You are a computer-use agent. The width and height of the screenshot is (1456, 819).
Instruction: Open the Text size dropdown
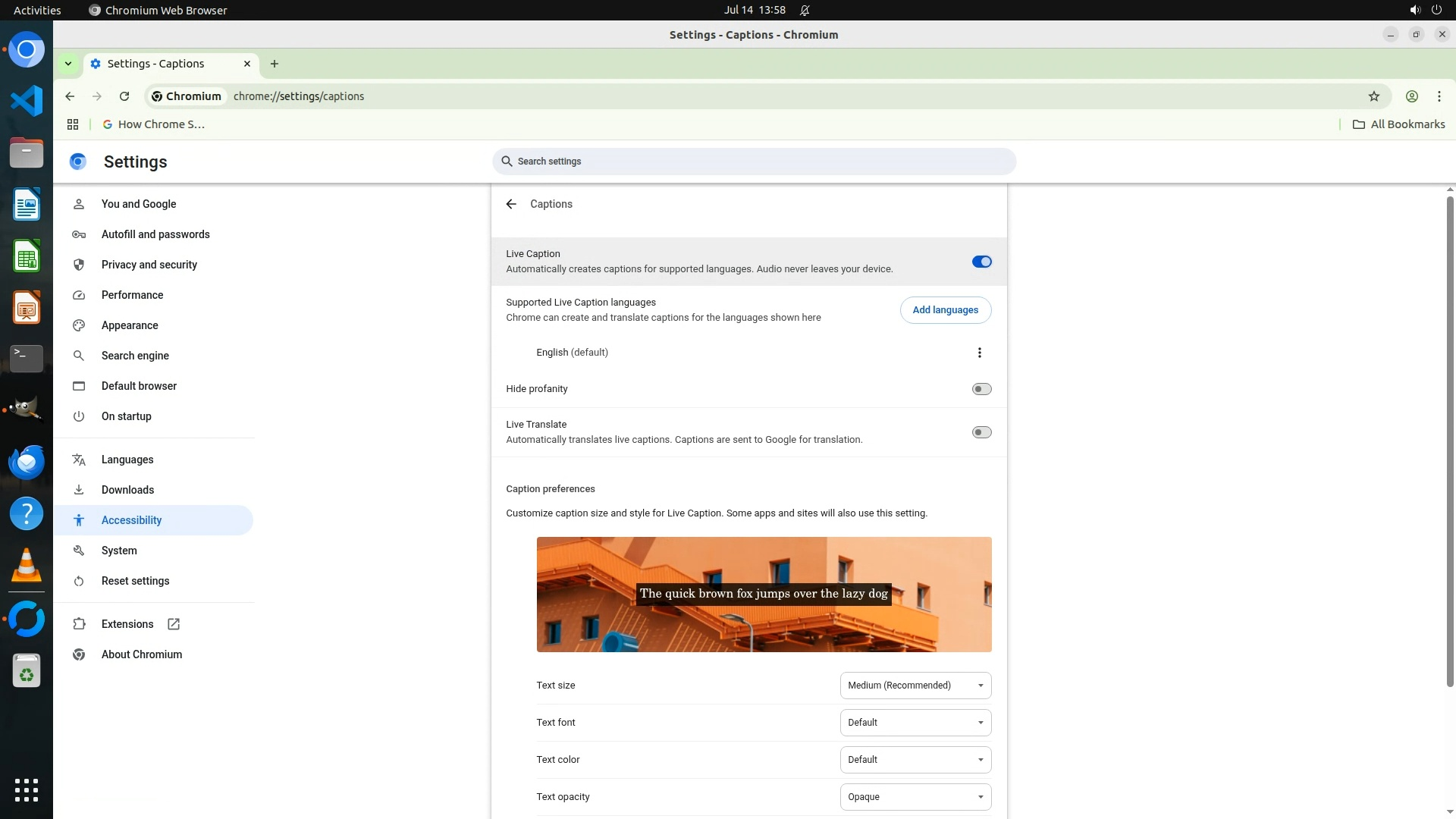(915, 686)
